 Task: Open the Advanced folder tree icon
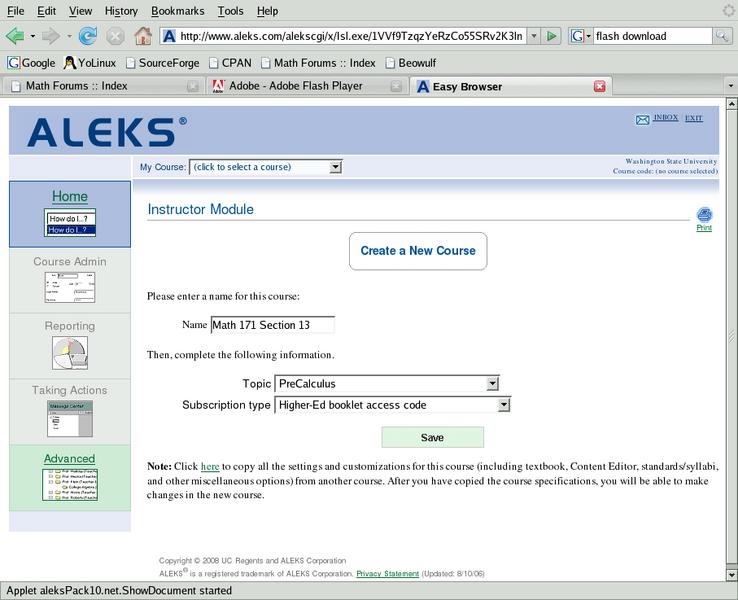(70, 484)
